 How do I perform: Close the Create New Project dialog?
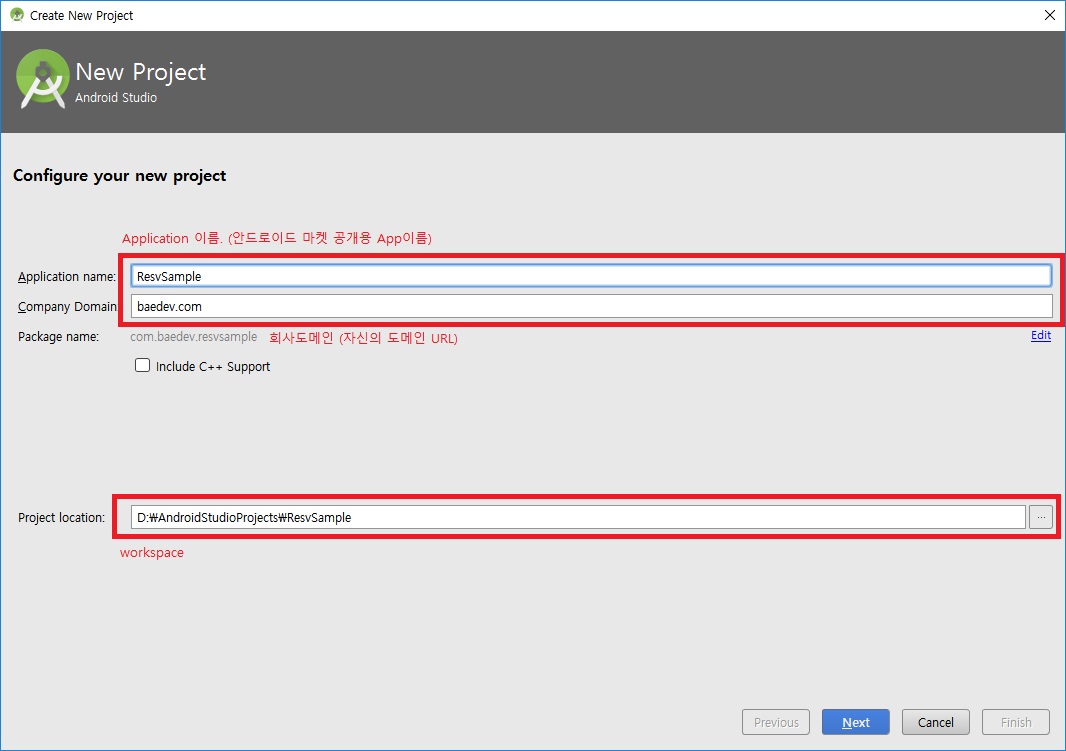[x=1049, y=15]
